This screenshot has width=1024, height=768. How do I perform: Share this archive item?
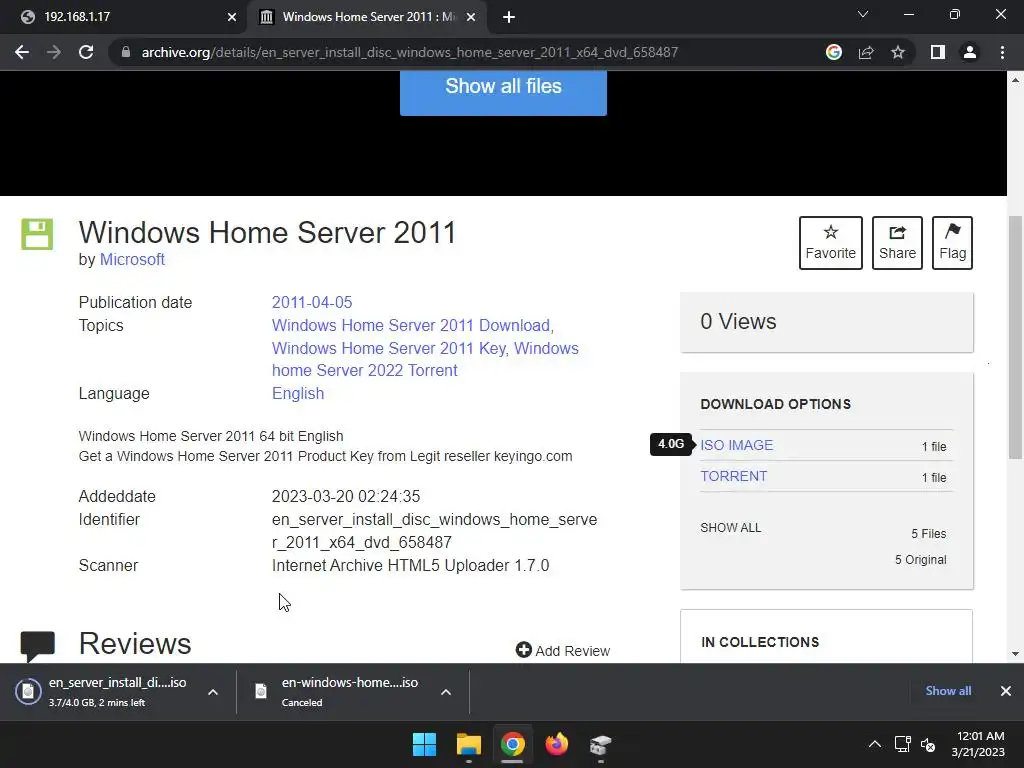click(x=897, y=243)
